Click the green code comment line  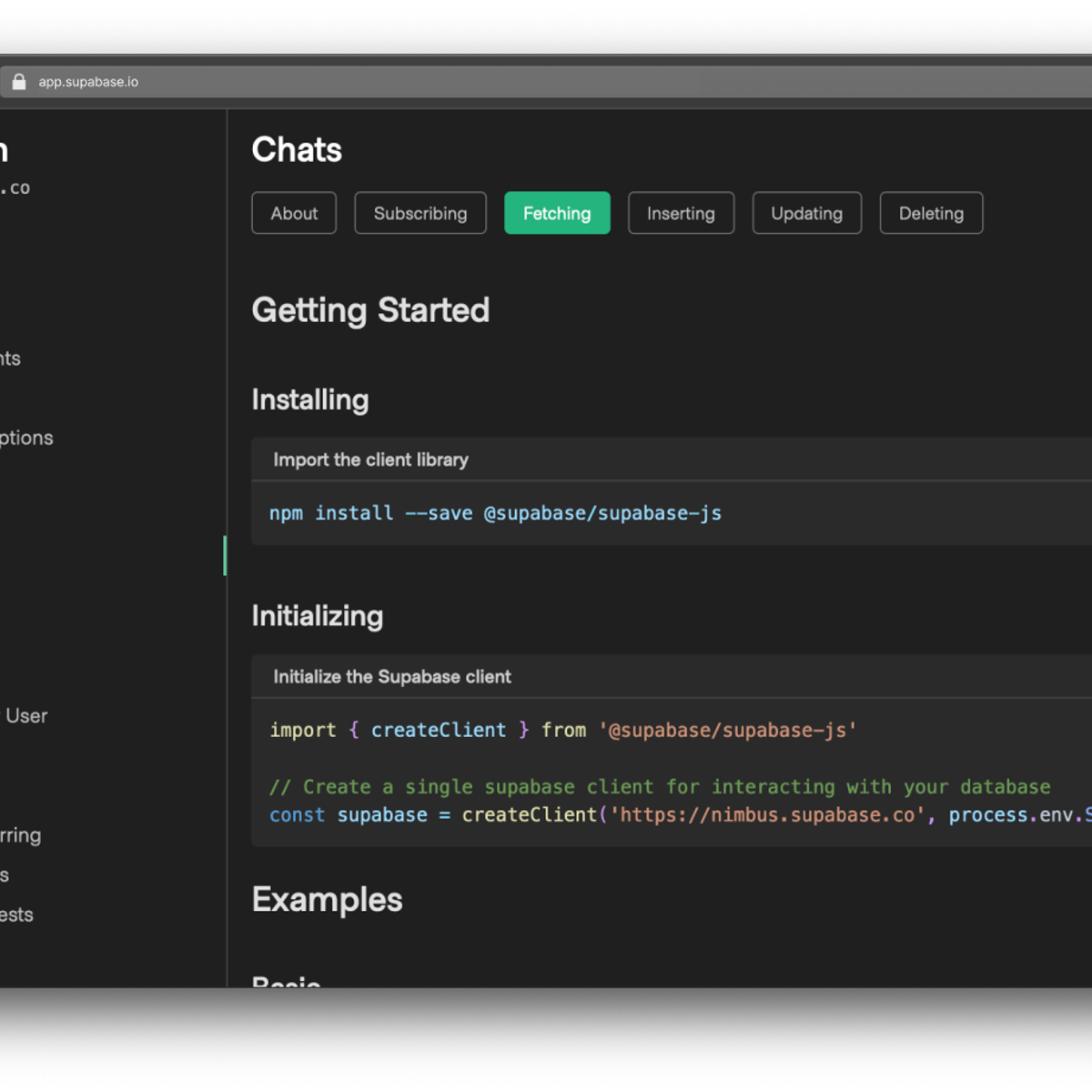pos(660,786)
